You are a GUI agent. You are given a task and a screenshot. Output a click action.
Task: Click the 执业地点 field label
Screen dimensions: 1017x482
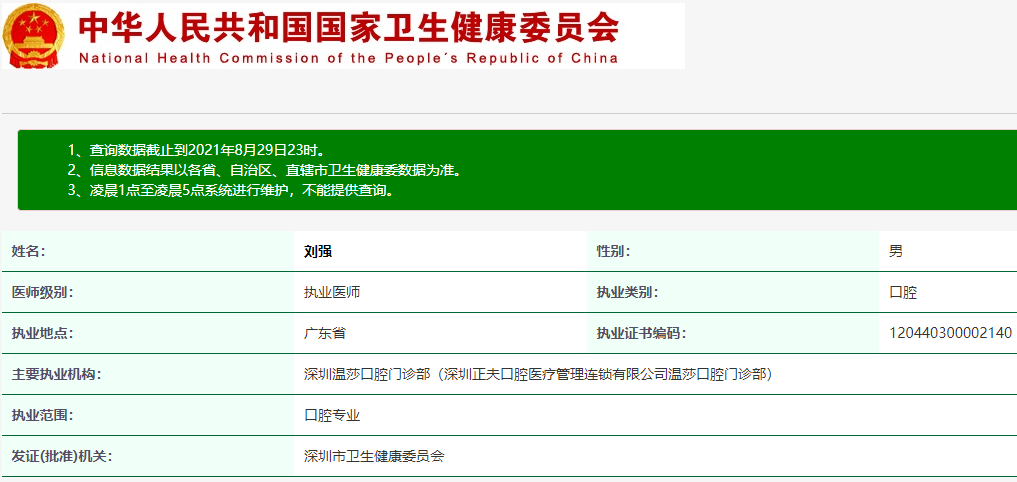pyautogui.click(x=42, y=334)
